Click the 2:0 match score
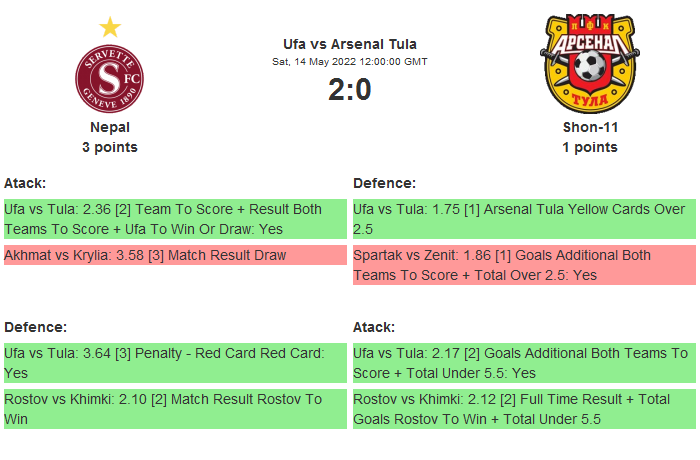This screenshot has width=700, height=460. click(350, 90)
